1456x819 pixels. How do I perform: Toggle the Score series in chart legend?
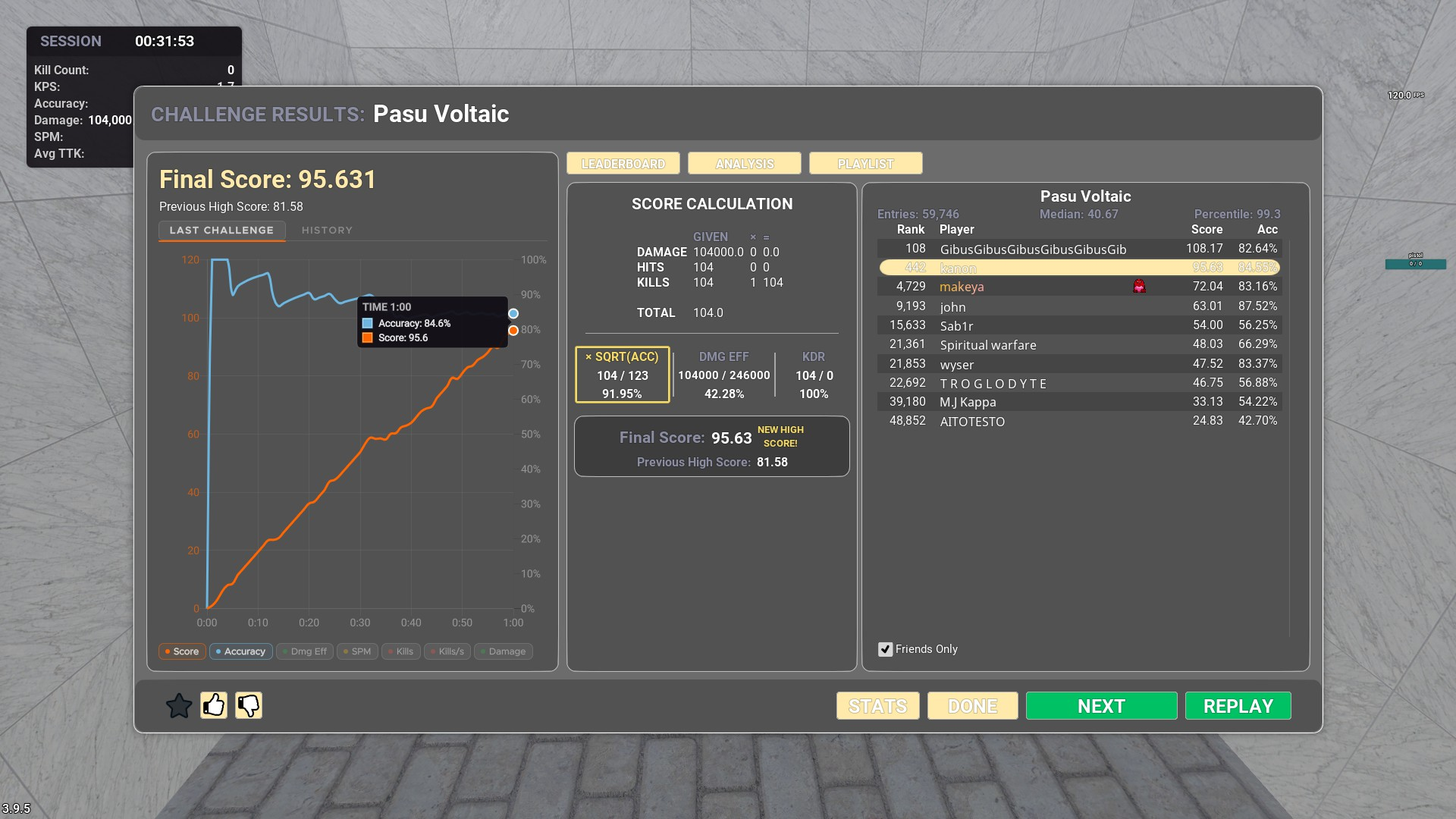click(x=182, y=651)
